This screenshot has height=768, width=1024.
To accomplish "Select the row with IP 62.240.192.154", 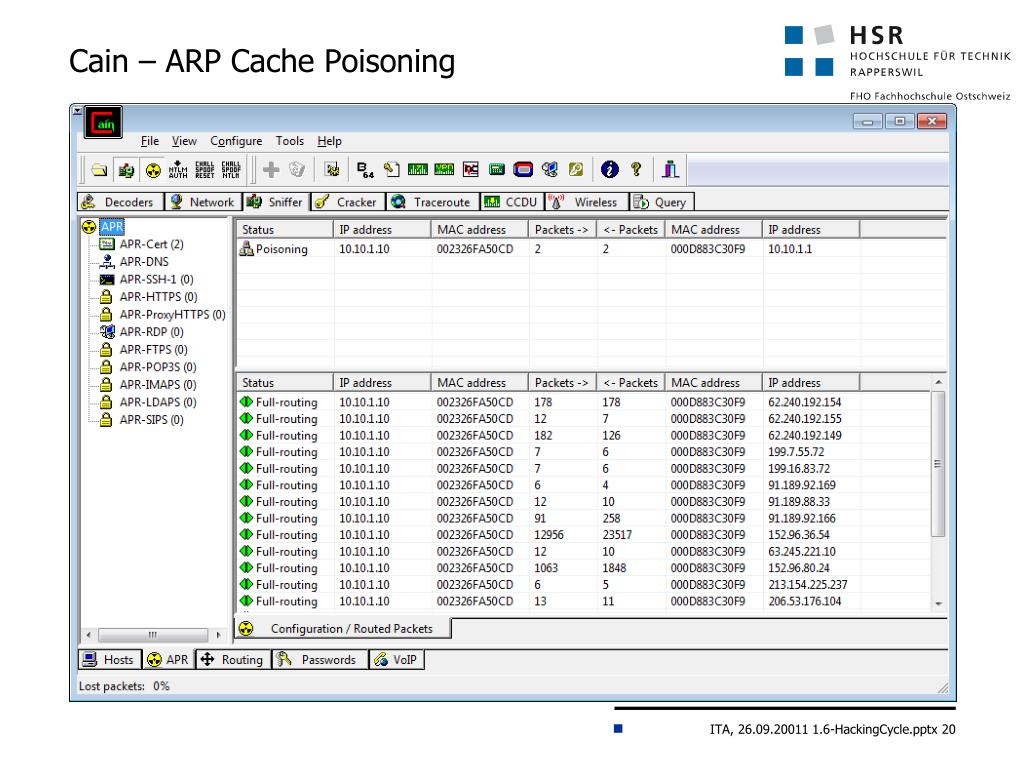I will tap(584, 402).
